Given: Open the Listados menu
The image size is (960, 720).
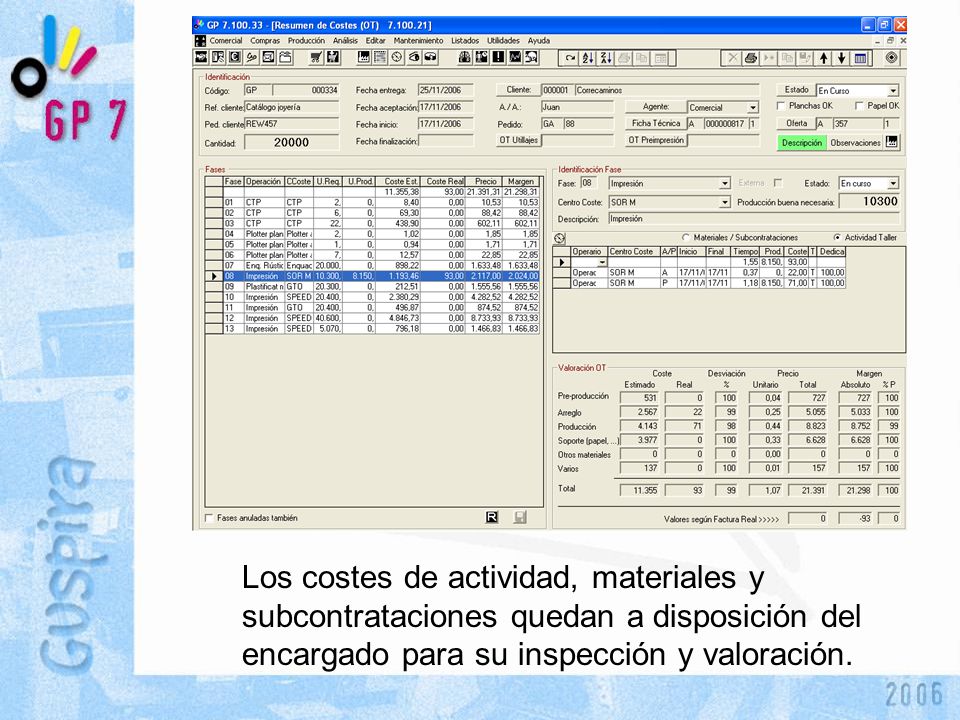Looking at the screenshot, I should pyautogui.click(x=465, y=40).
